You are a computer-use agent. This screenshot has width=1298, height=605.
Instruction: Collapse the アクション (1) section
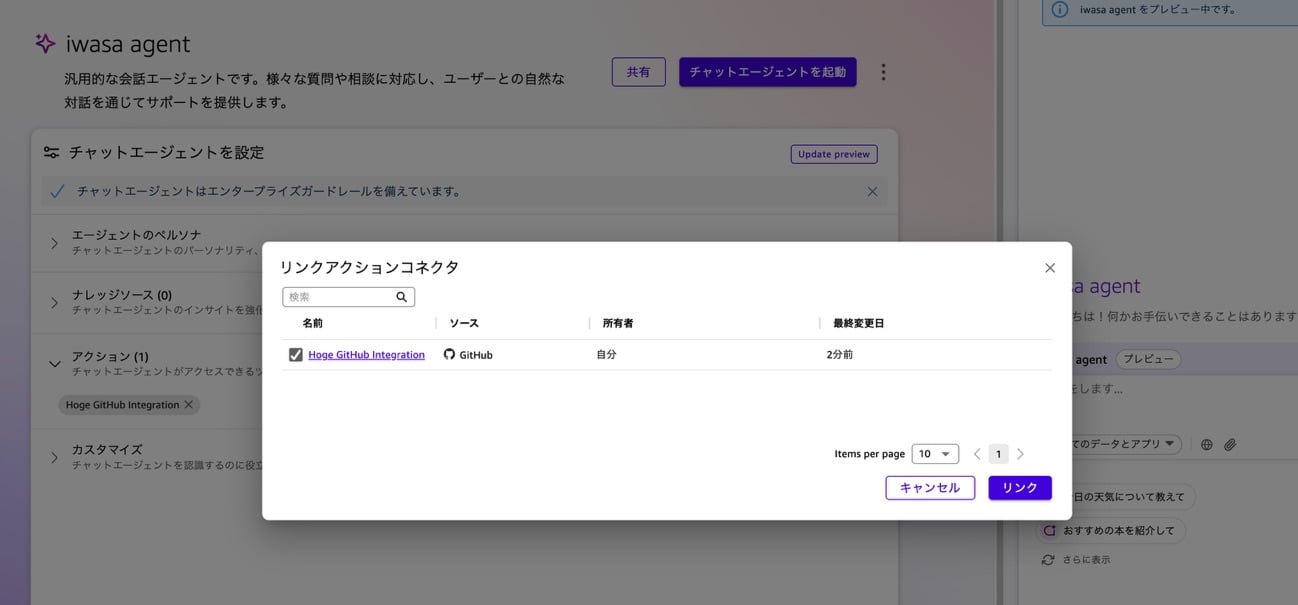55,364
